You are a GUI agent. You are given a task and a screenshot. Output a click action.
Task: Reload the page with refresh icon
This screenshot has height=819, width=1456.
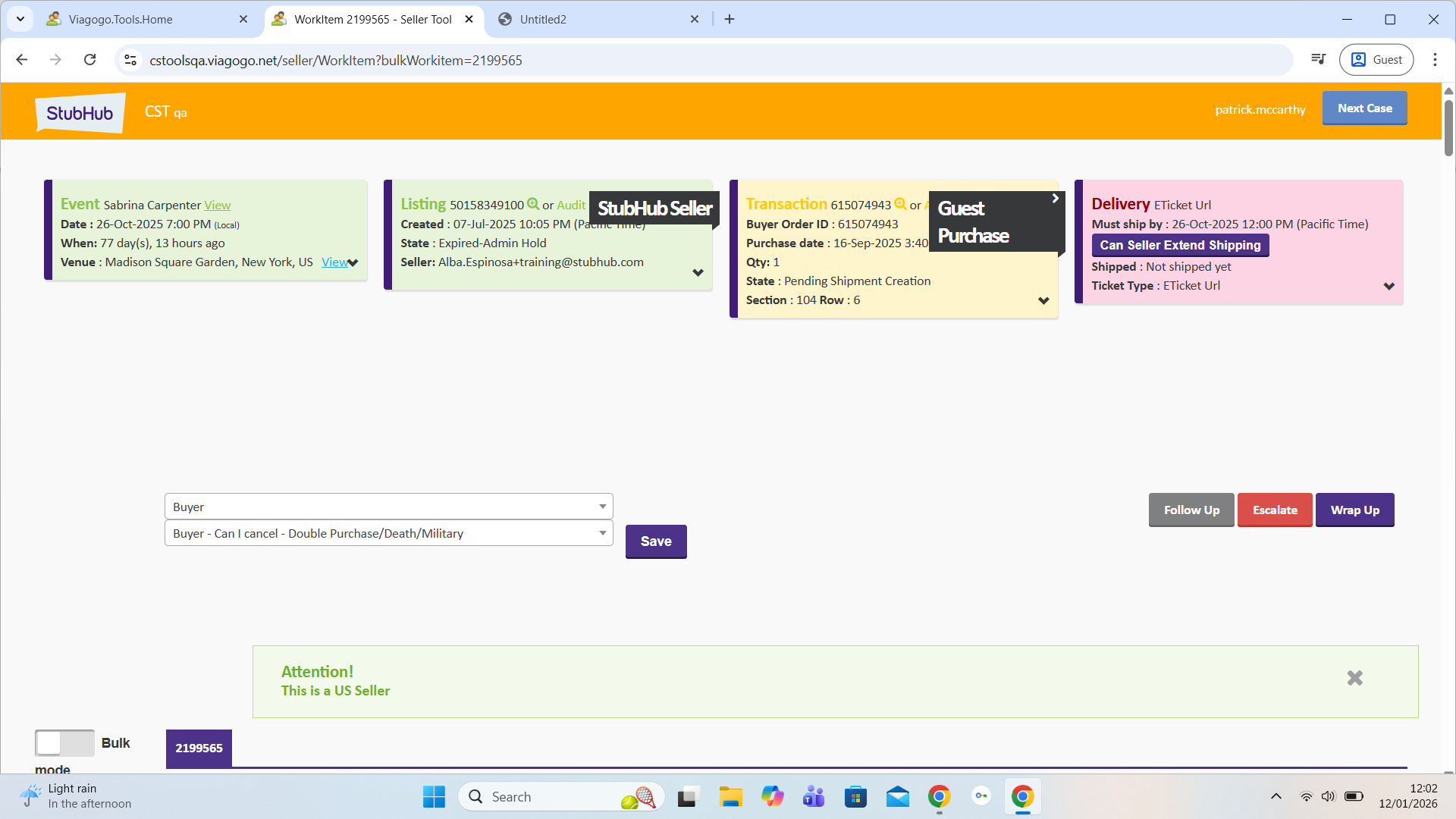[x=89, y=60]
